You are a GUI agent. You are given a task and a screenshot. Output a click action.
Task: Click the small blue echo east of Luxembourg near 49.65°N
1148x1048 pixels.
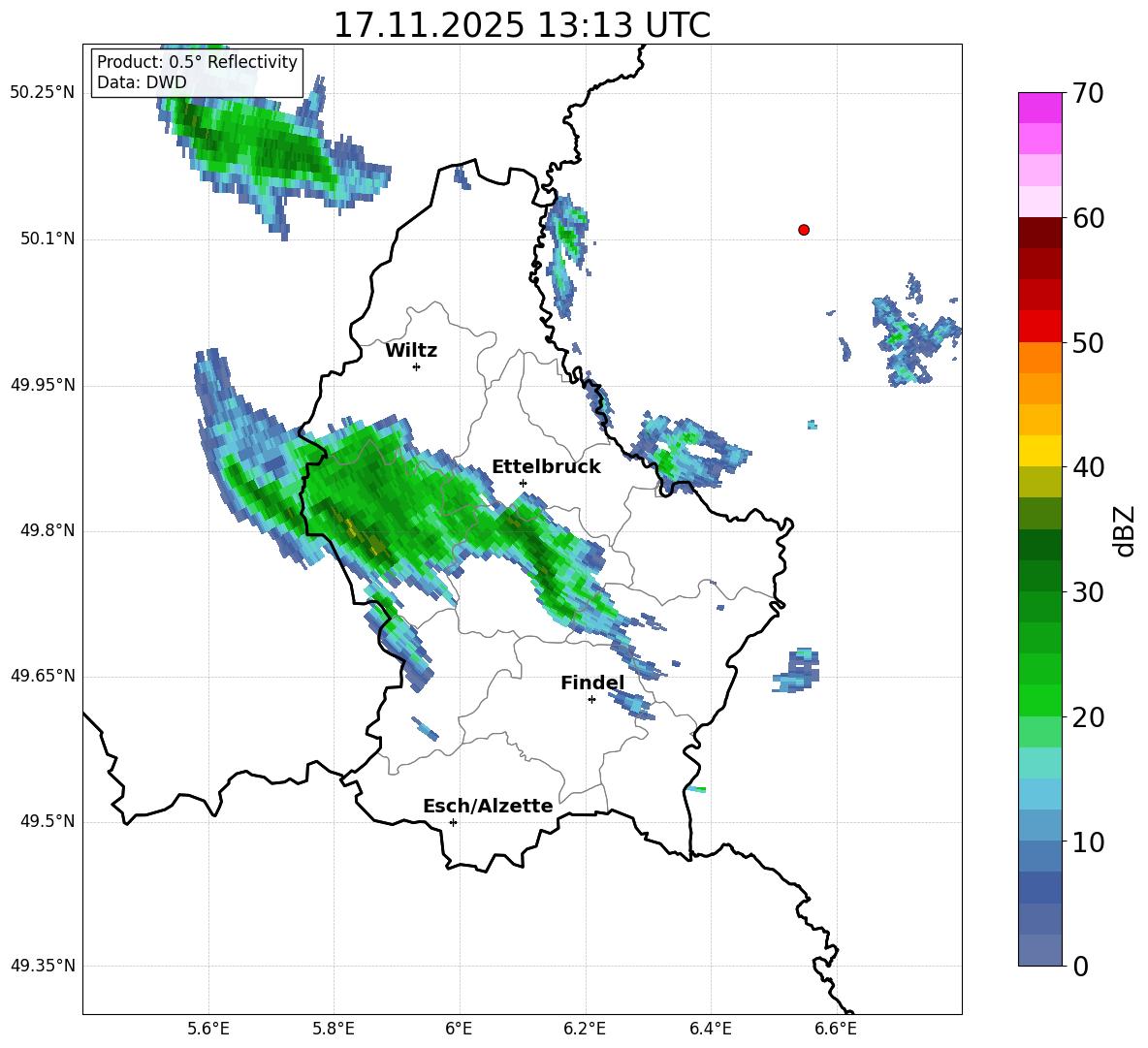click(x=797, y=670)
